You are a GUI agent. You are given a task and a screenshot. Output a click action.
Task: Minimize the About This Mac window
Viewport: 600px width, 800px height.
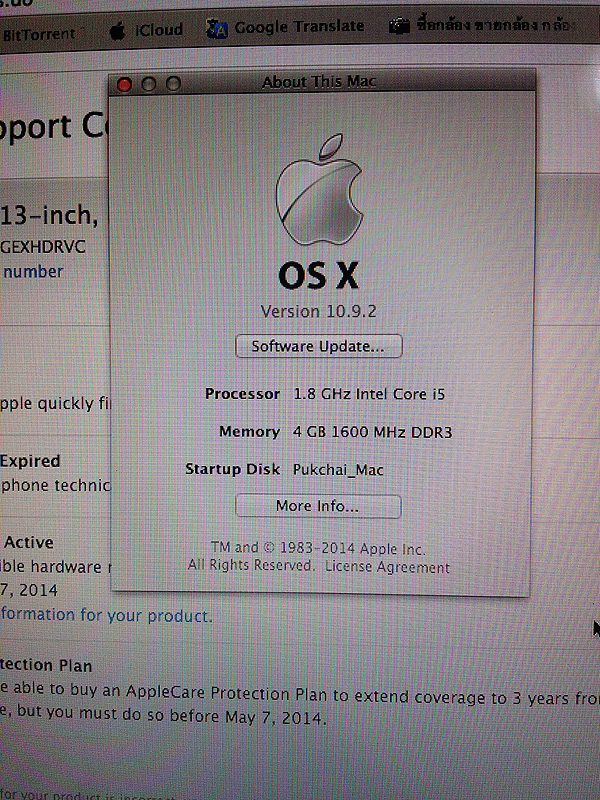pyautogui.click(x=149, y=85)
